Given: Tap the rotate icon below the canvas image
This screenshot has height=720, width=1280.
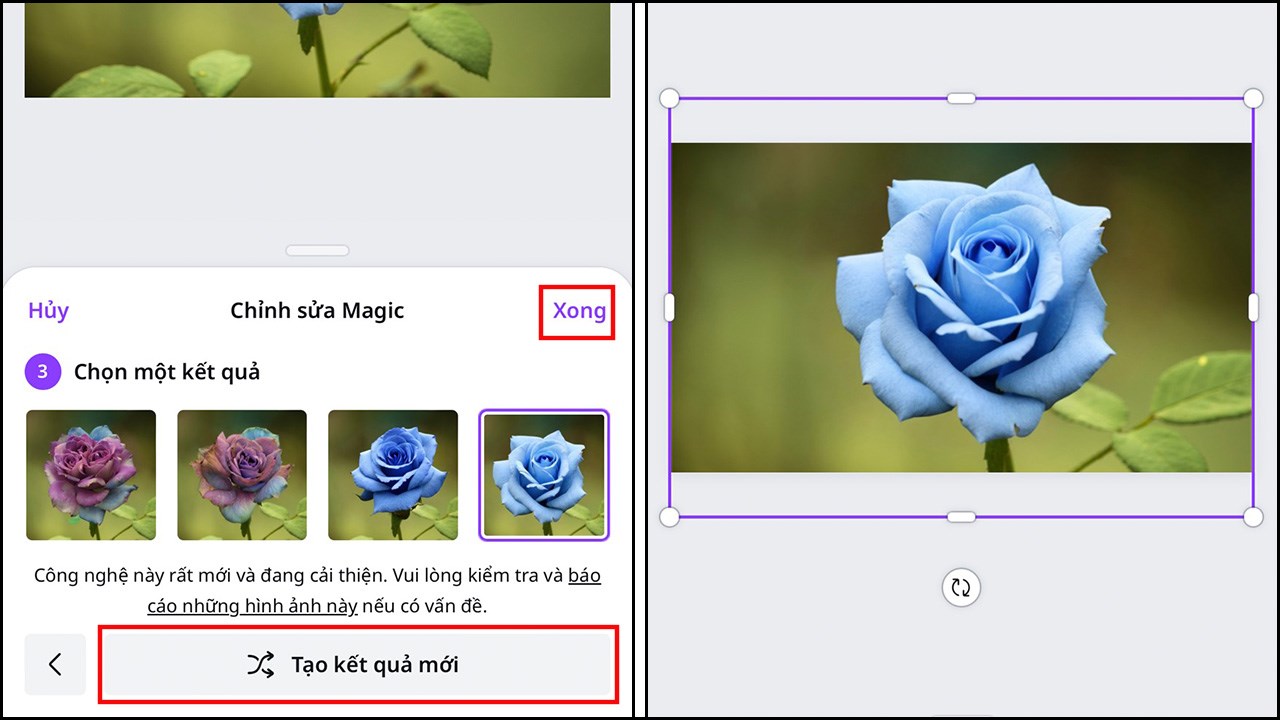Looking at the screenshot, I should (960, 588).
